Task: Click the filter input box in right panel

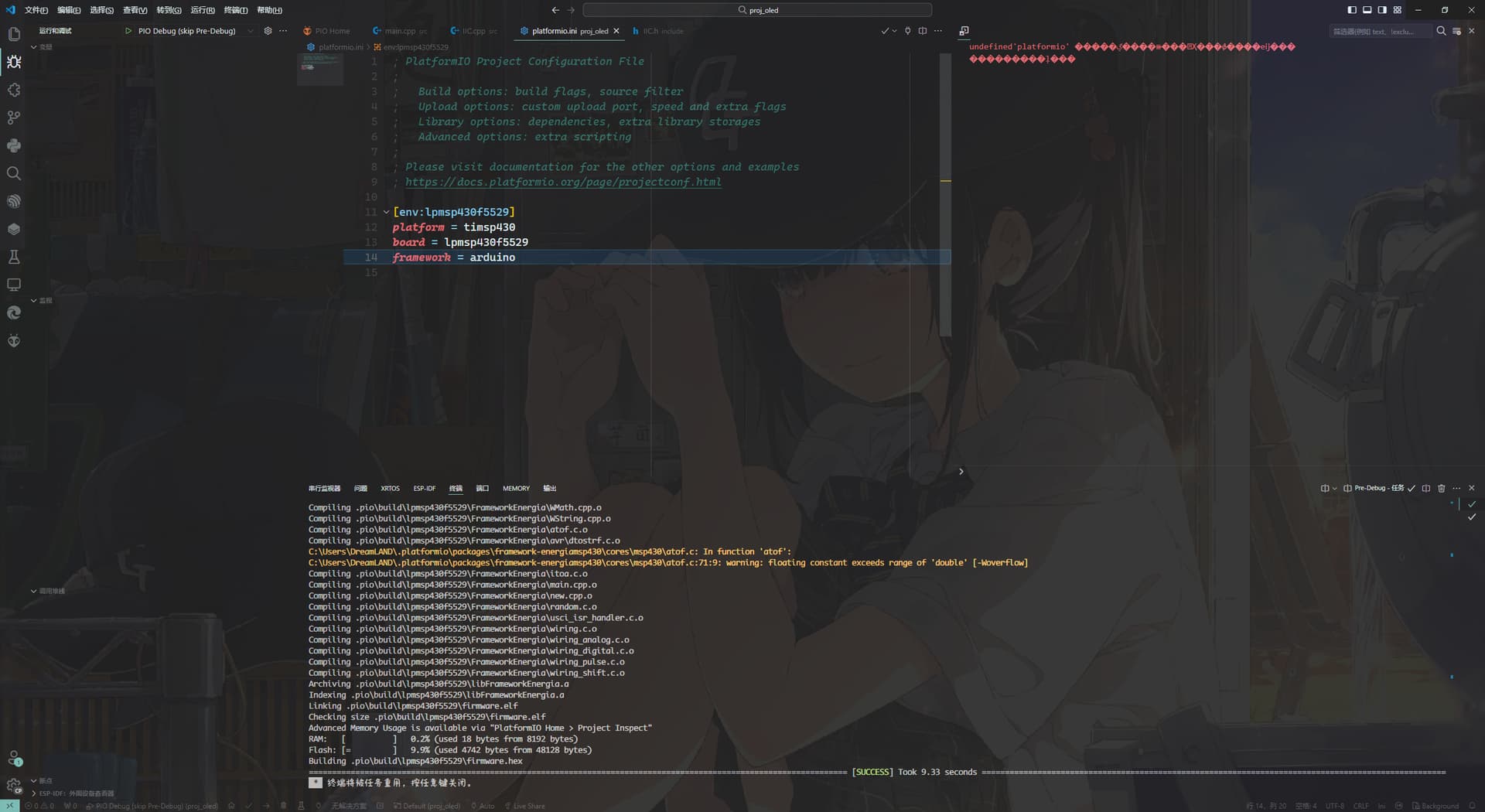Action: [1380, 31]
